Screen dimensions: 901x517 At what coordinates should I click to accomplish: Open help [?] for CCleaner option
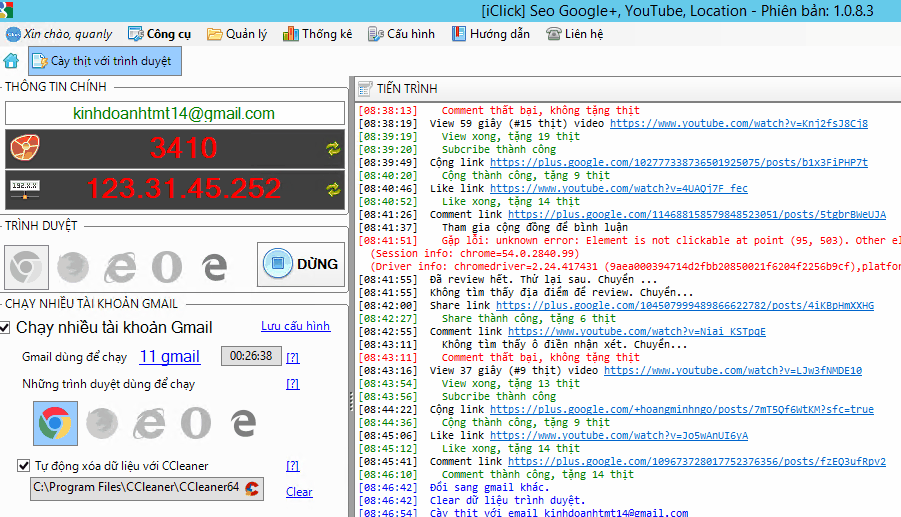click(x=292, y=466)
